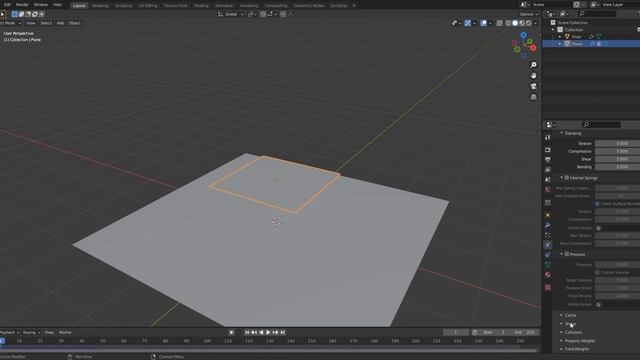
Task: Toggle X-ray view in viewport header
Action: coord(500,23)
